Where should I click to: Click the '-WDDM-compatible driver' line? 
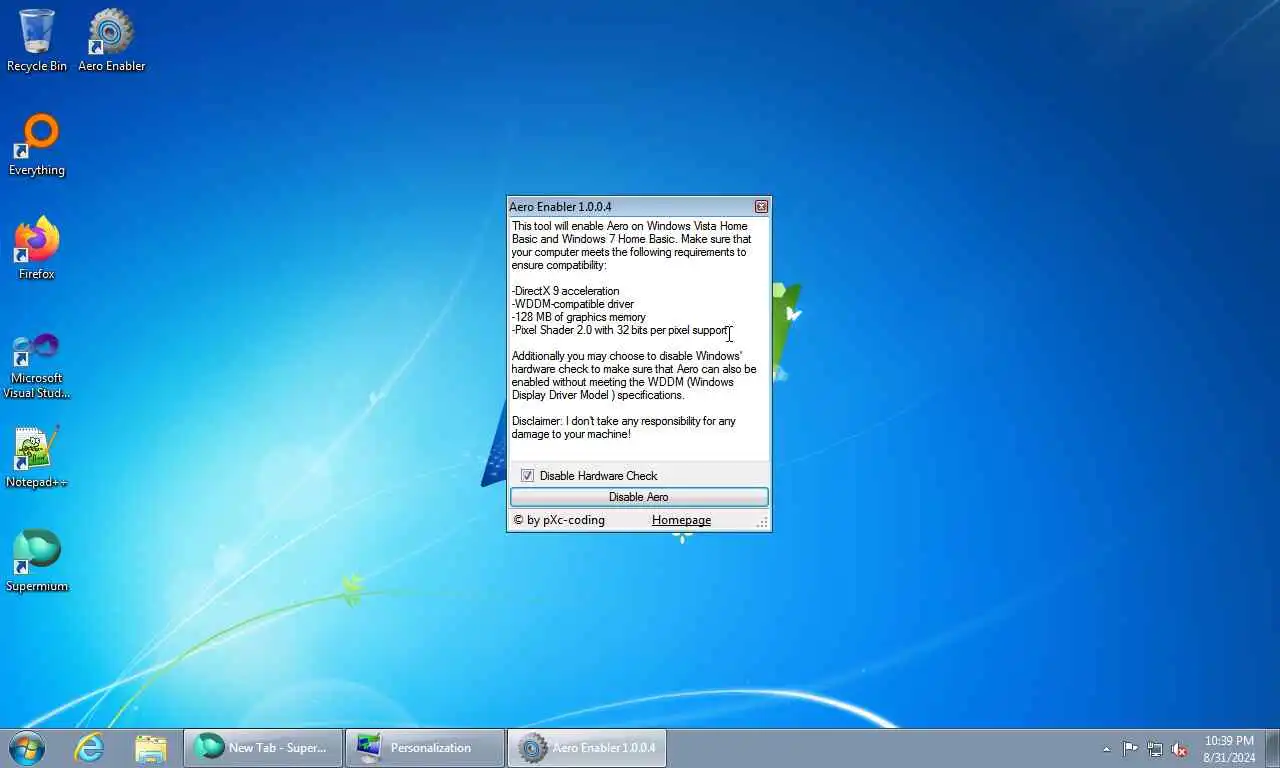coord(573,304)
